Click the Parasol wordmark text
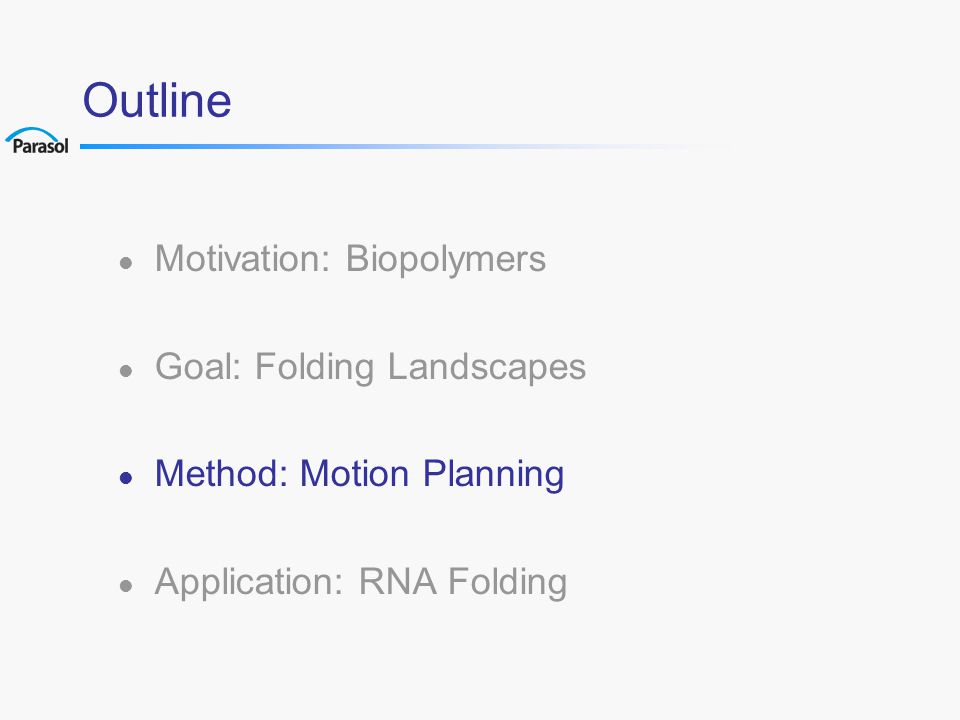 coord(40,146)
